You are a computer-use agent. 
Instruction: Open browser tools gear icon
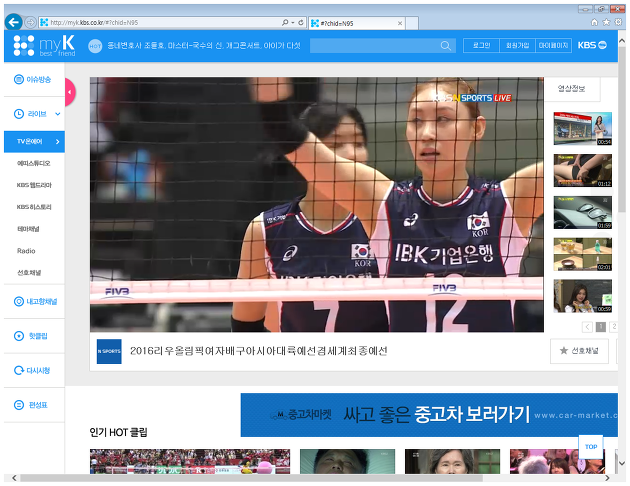tap(619, 22)
